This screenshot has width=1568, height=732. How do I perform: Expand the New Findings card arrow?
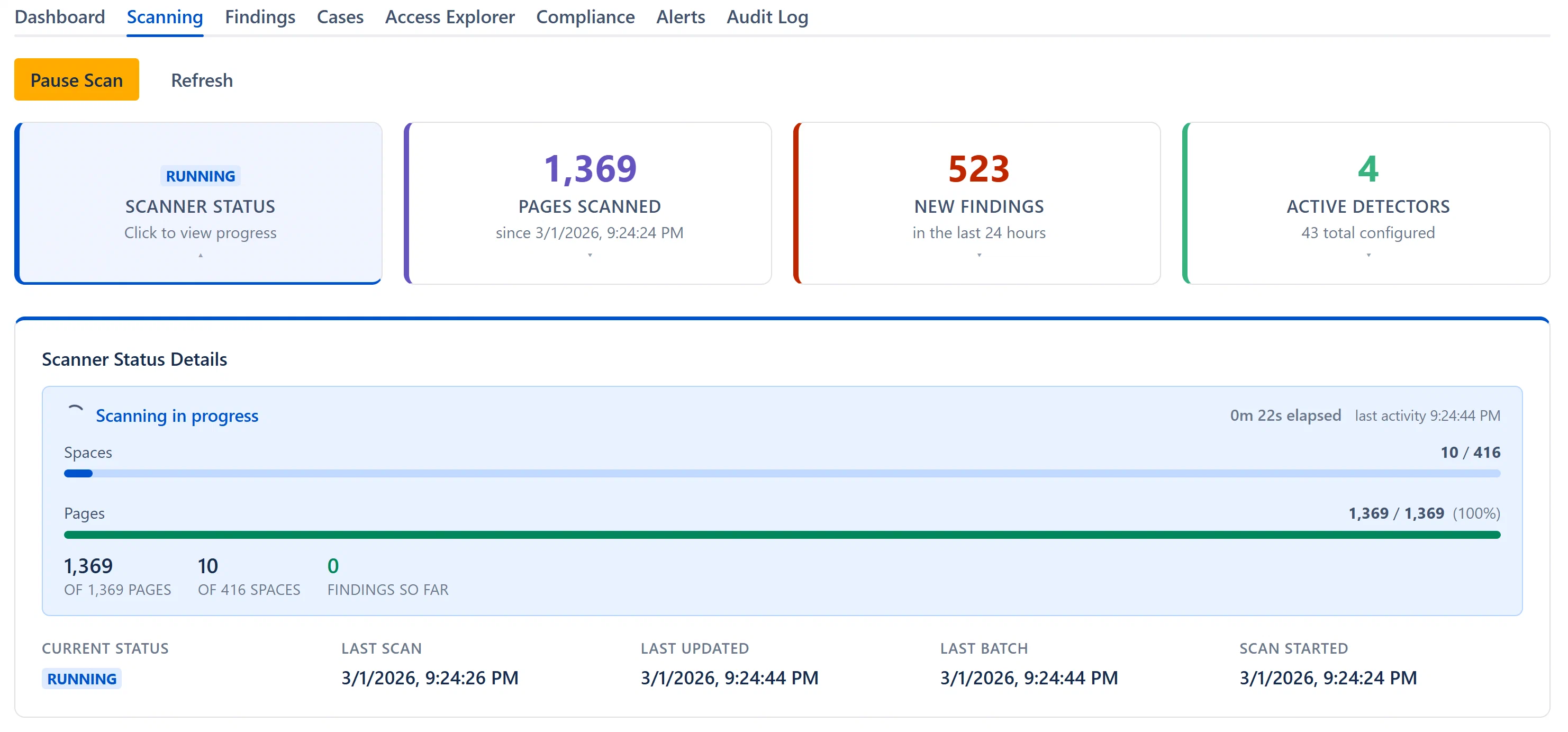(x=979, y=256)
